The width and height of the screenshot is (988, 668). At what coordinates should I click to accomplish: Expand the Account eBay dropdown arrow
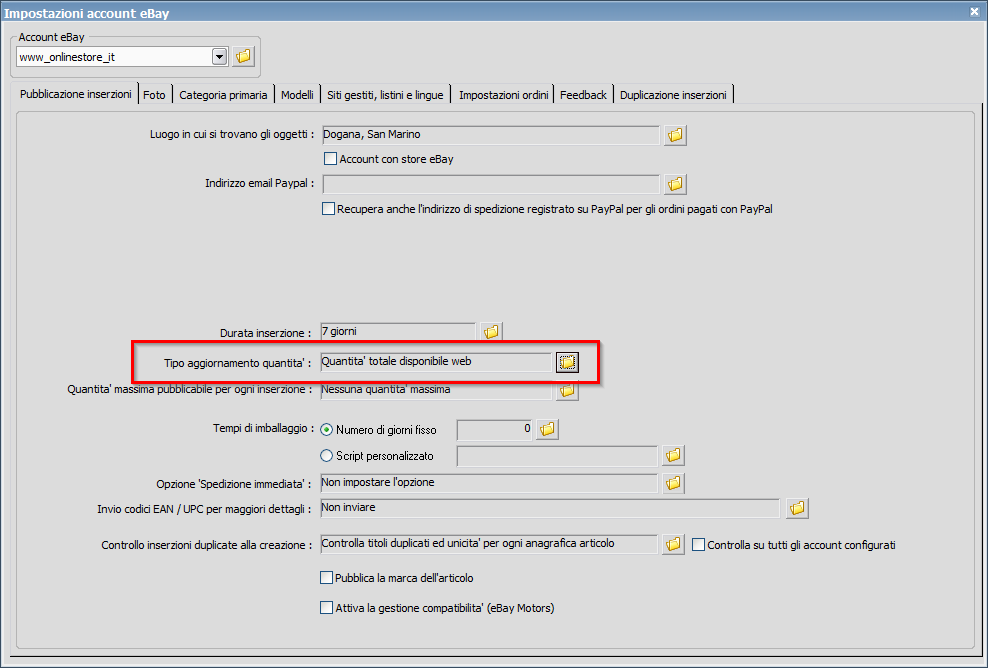tap(219, 57)
